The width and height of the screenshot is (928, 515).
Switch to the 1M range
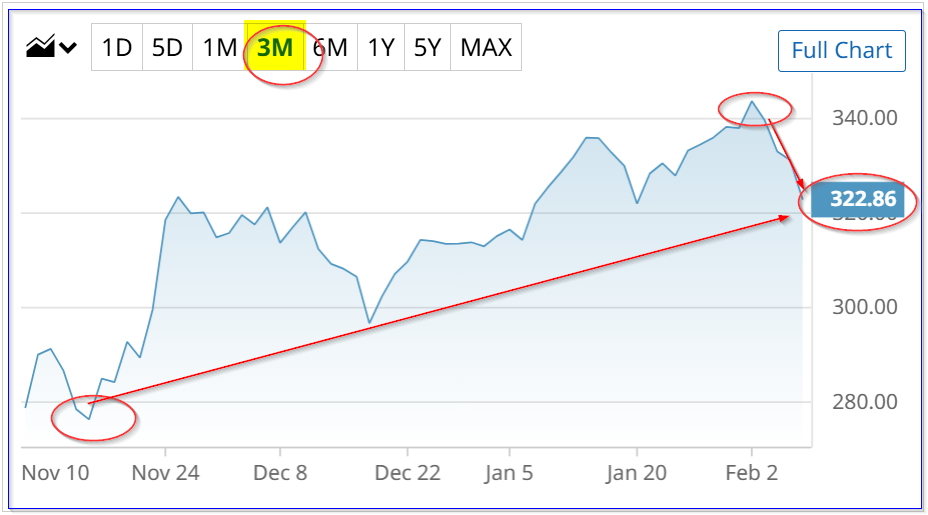(x=219, y=47)
